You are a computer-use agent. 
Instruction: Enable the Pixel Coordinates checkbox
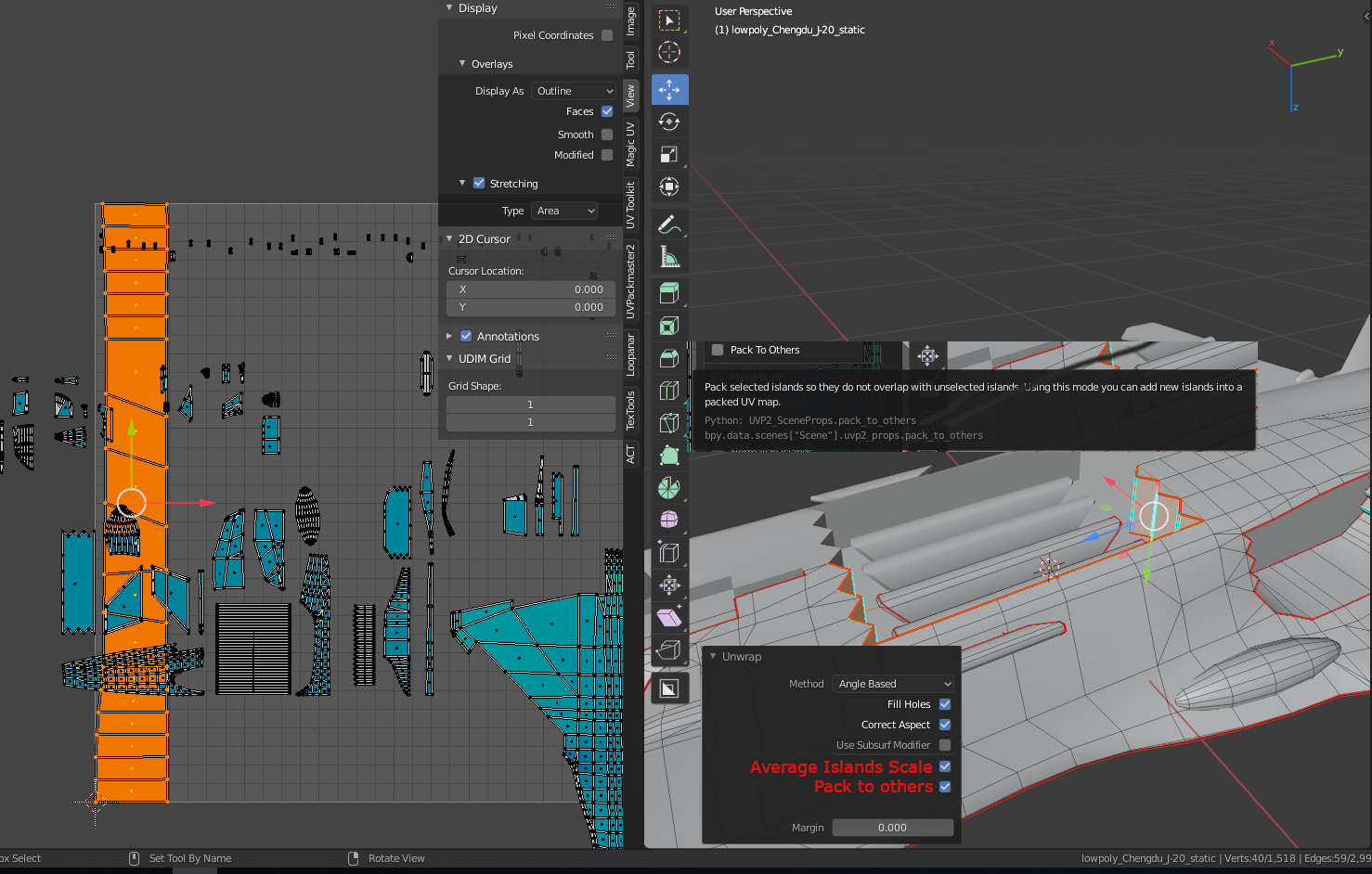click(x=607, y=35)
